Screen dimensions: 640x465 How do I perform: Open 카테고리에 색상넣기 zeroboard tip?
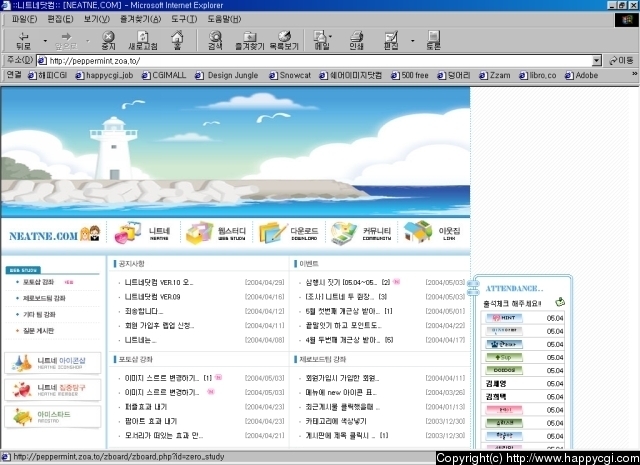[x=336, y=421]
